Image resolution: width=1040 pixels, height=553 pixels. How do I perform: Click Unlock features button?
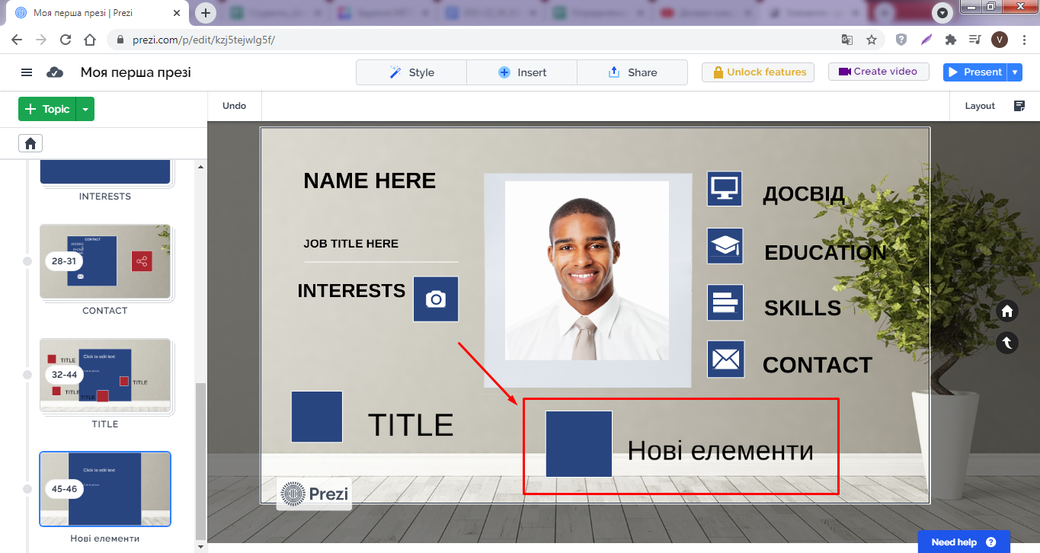point(758,72)
